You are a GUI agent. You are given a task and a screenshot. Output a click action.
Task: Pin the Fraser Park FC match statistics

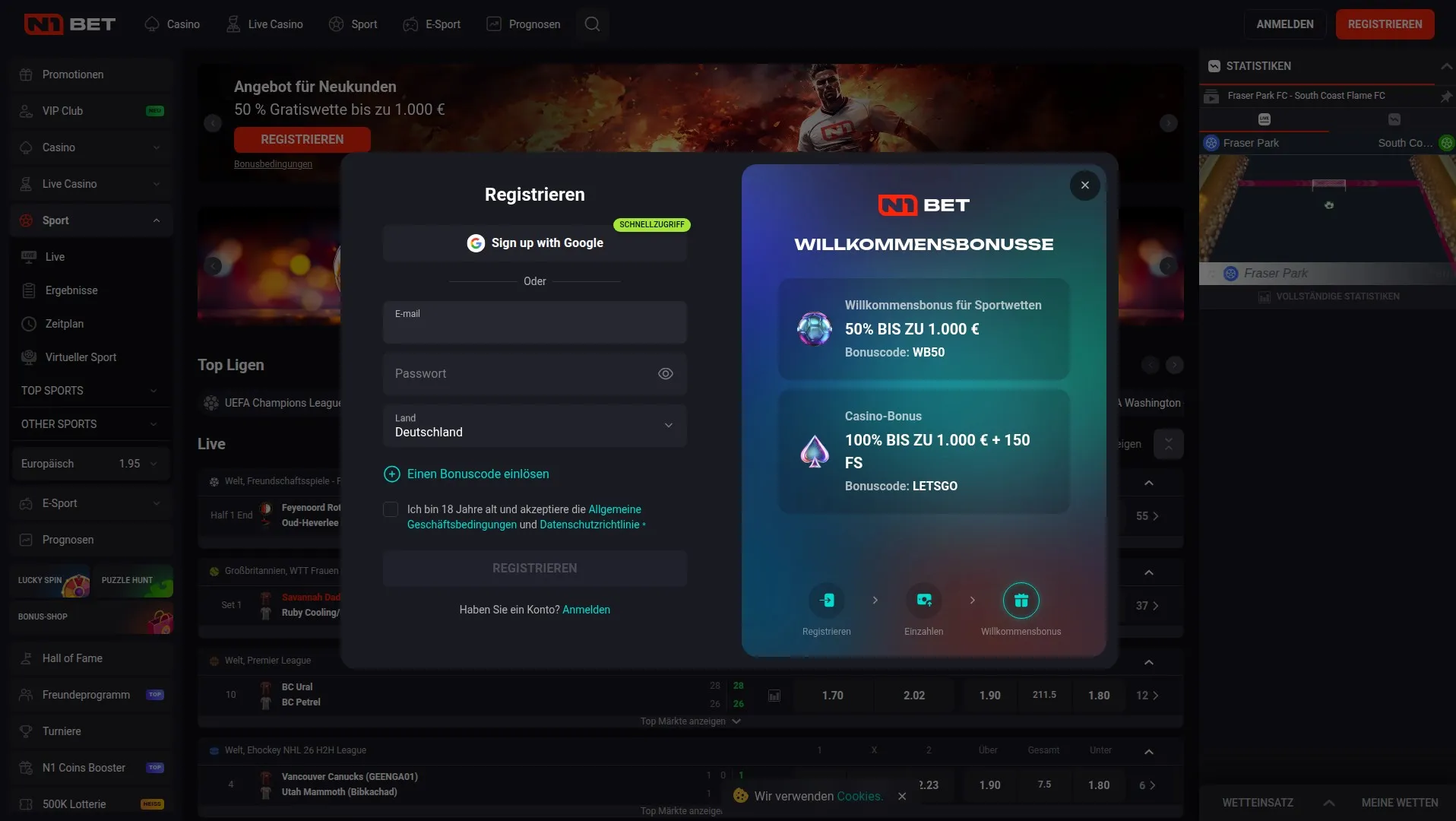(x=1445, y=97)
